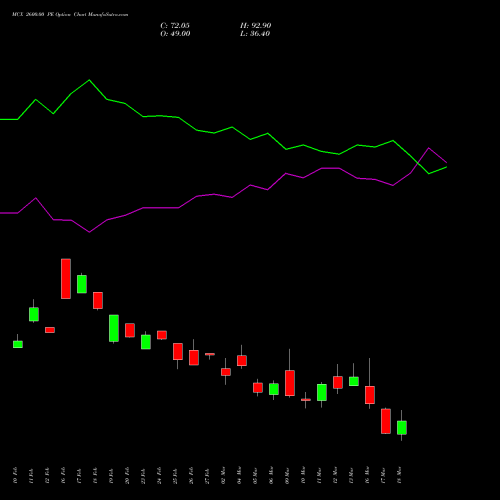The width and height of the screenshot is (500, 500).
Task: Select the last green candle for 18 Mar
Action: [402, 428]
